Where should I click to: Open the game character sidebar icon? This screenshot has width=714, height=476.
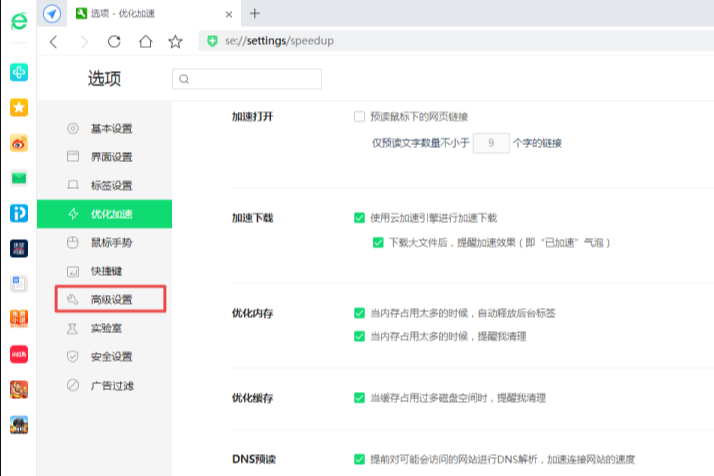[19, 389]
